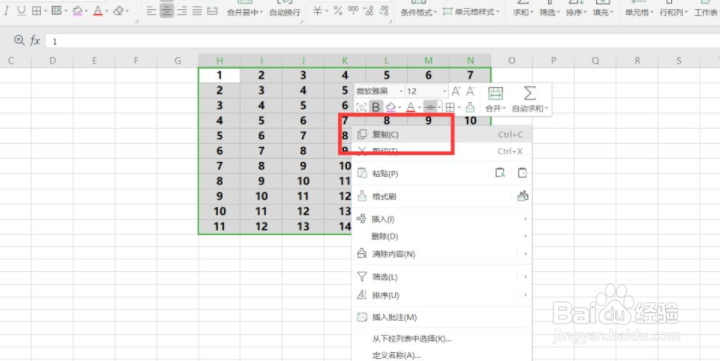Click the ribbon red font color A
Image resolution: width=720 pixels, height=361 pixels.
(98, 11)
